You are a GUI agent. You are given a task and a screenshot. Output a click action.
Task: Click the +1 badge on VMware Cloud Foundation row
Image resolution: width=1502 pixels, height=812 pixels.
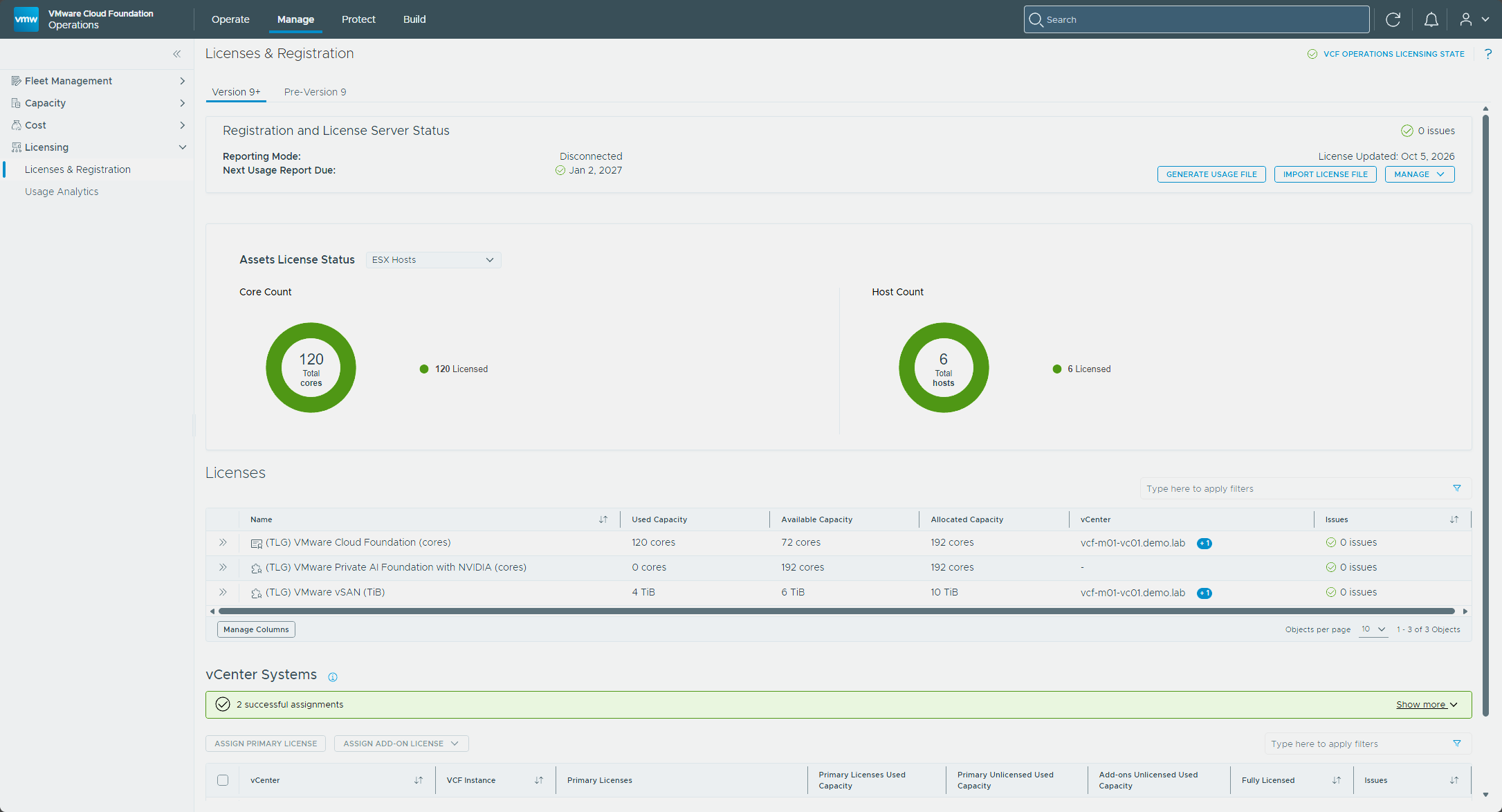pos(1205,543)
